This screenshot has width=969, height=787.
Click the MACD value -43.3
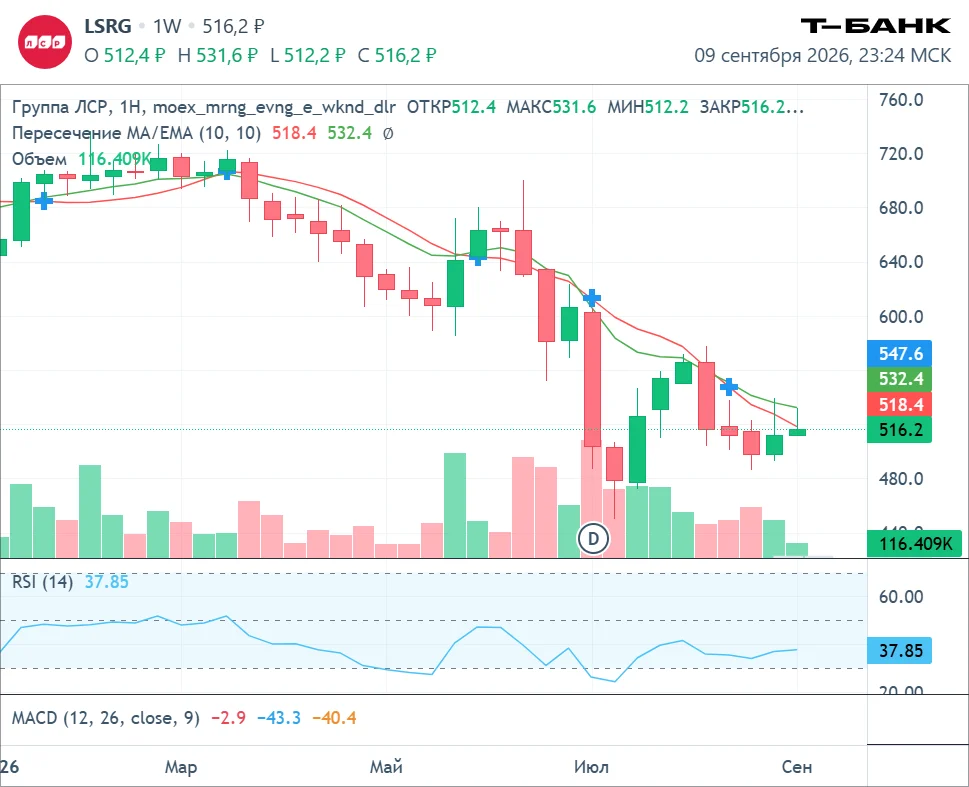[279, 718]
